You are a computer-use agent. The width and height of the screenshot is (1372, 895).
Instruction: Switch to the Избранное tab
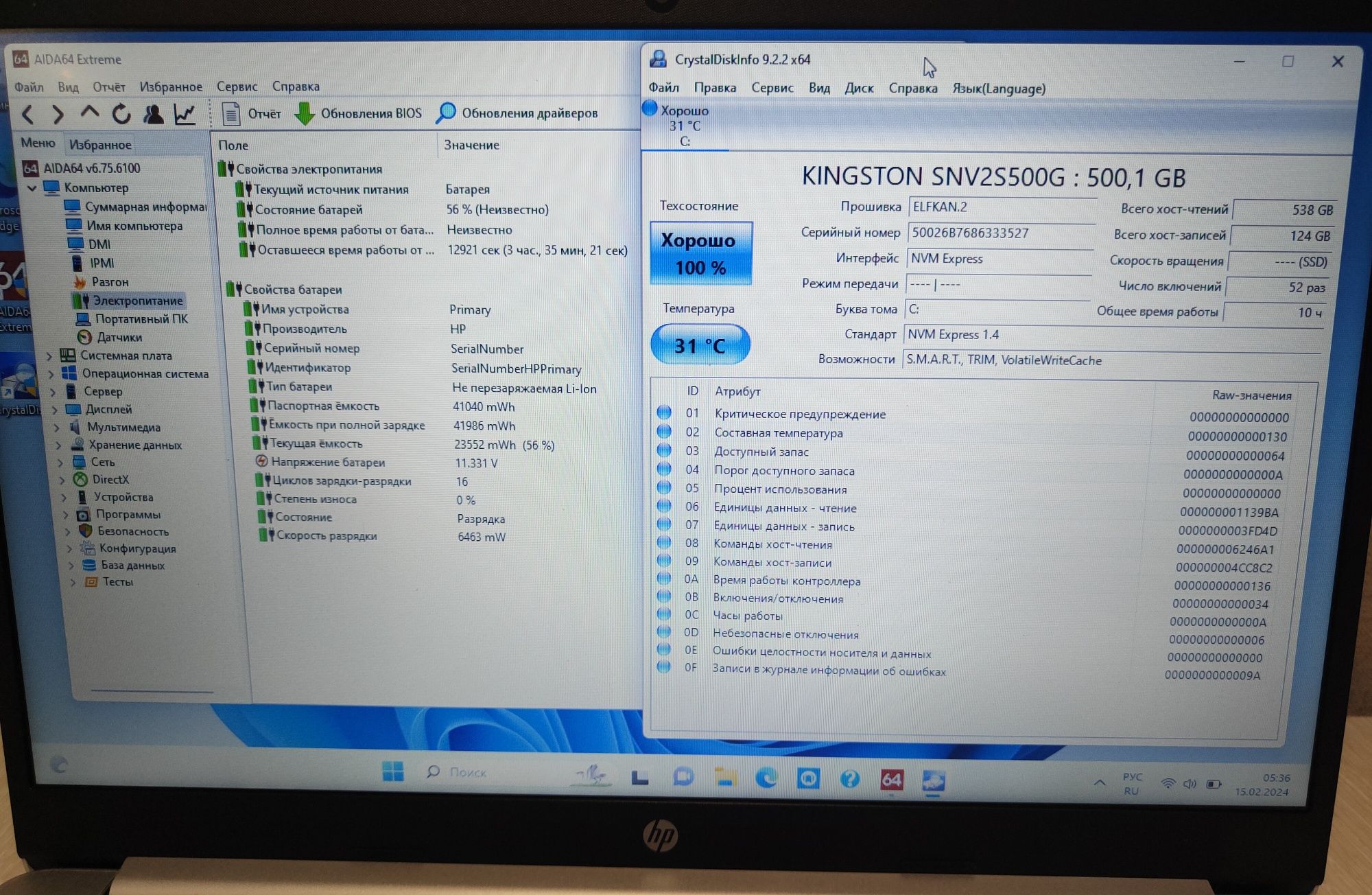pos(100,145)
